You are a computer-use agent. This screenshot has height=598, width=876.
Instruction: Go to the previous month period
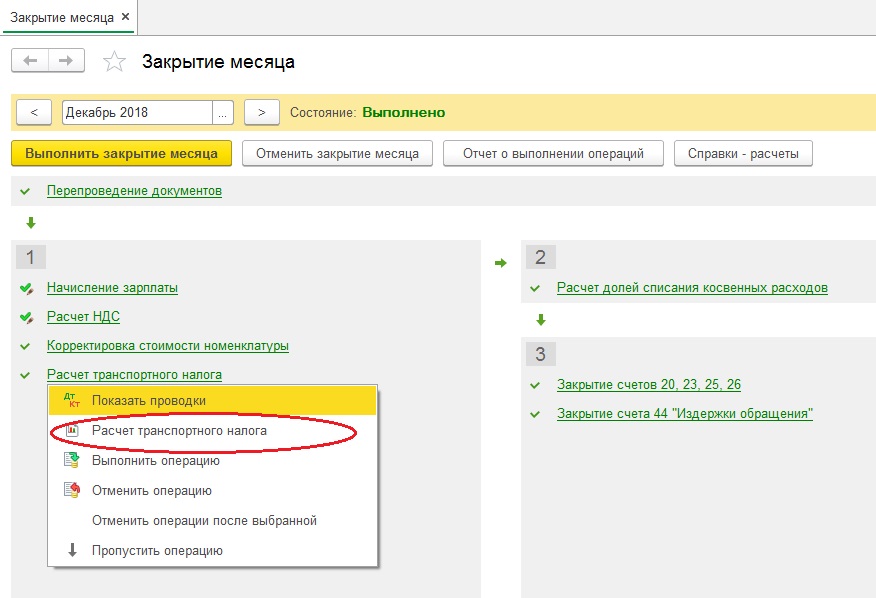point(34,113)
